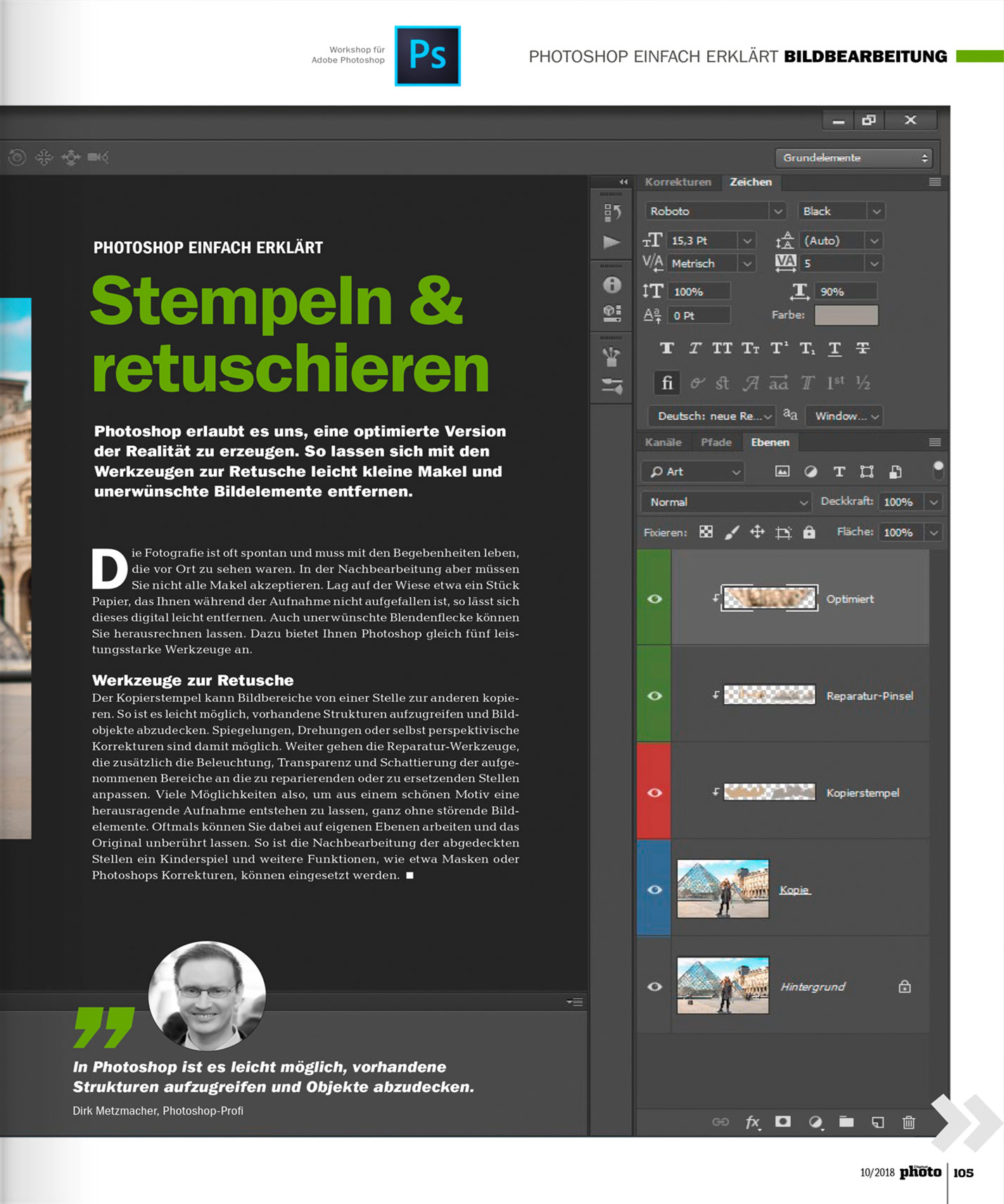This screenshot has width=1004, height=1204.
Task: Filter layers by pixel layer icon
Action: 782,472
